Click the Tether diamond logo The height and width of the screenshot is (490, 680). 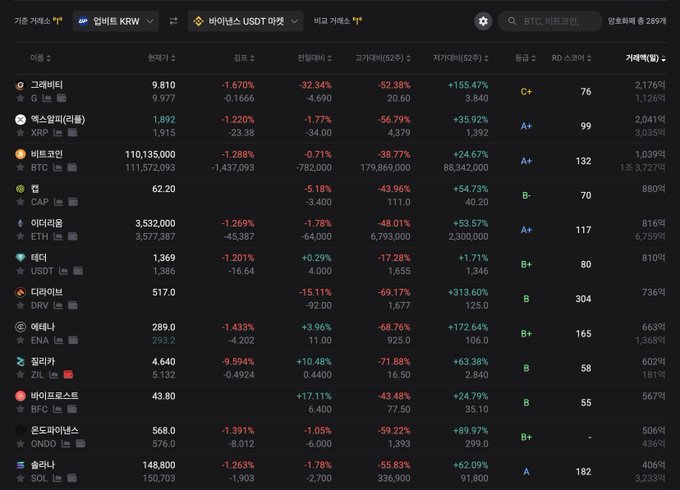click(x=20, y=258)
